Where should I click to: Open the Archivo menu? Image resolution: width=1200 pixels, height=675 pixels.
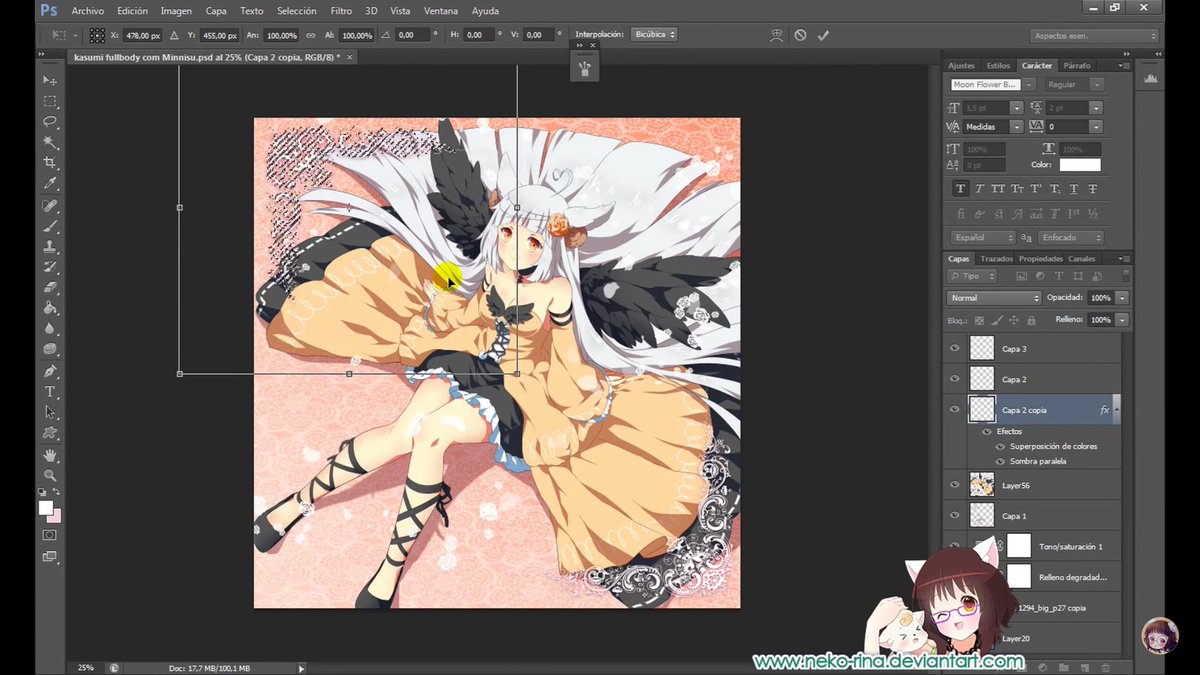click(x=87, y=11)
